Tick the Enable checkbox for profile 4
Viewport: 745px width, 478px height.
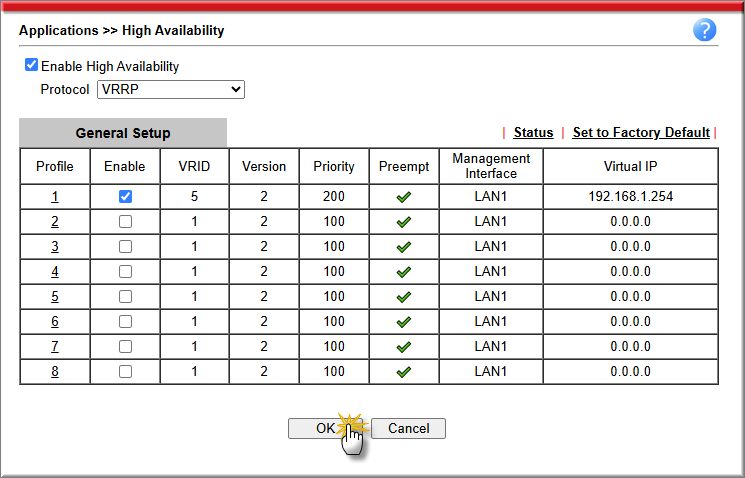pyautogui.click(x=125, y=272)
